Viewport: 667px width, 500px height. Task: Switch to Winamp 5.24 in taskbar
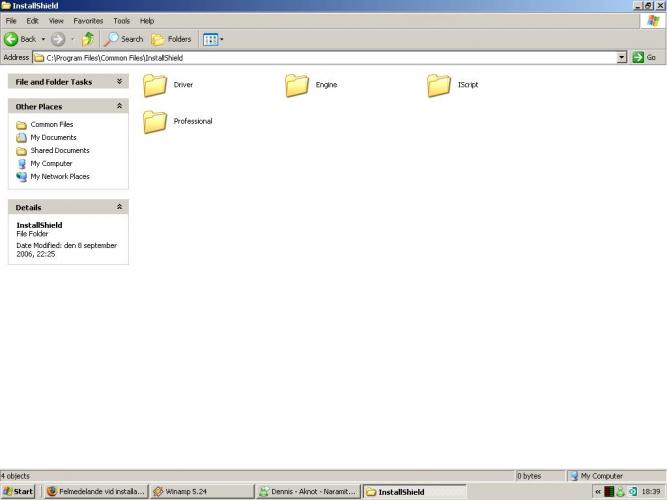point(201,492)
